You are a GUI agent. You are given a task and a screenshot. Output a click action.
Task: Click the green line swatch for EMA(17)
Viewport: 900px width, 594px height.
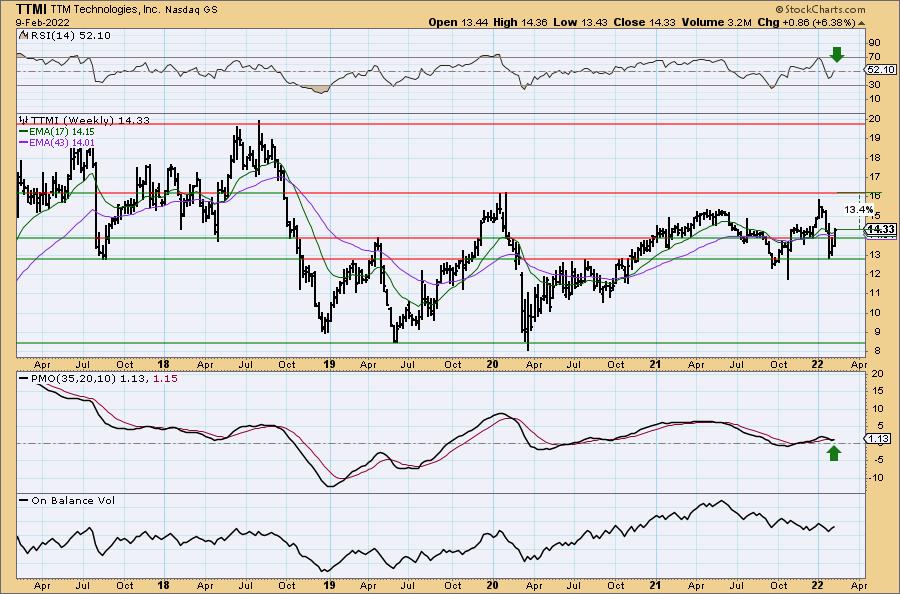point(23,131)
